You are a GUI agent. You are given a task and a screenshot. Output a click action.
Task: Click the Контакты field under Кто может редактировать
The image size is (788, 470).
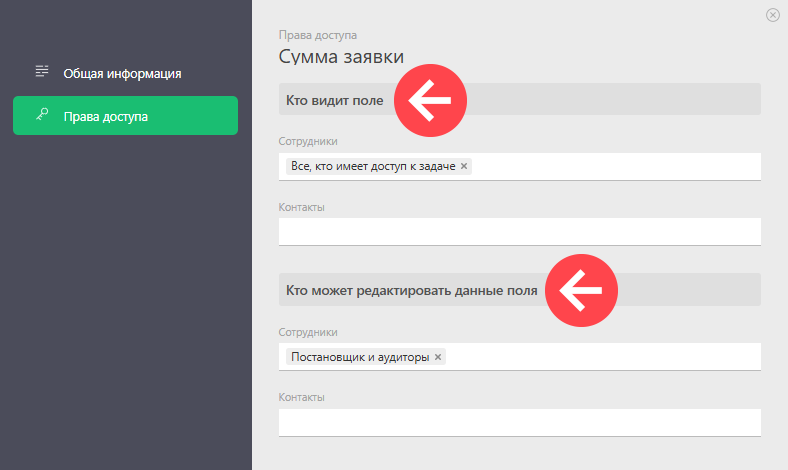coord(520,423)
